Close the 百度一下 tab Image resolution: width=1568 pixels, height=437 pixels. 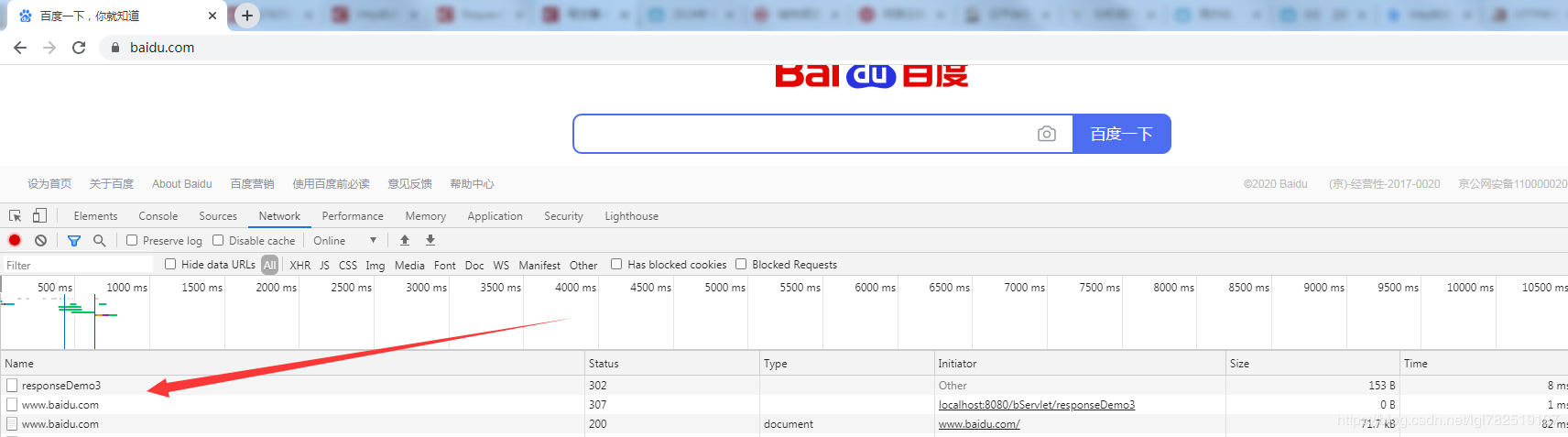tap(212, 16)
